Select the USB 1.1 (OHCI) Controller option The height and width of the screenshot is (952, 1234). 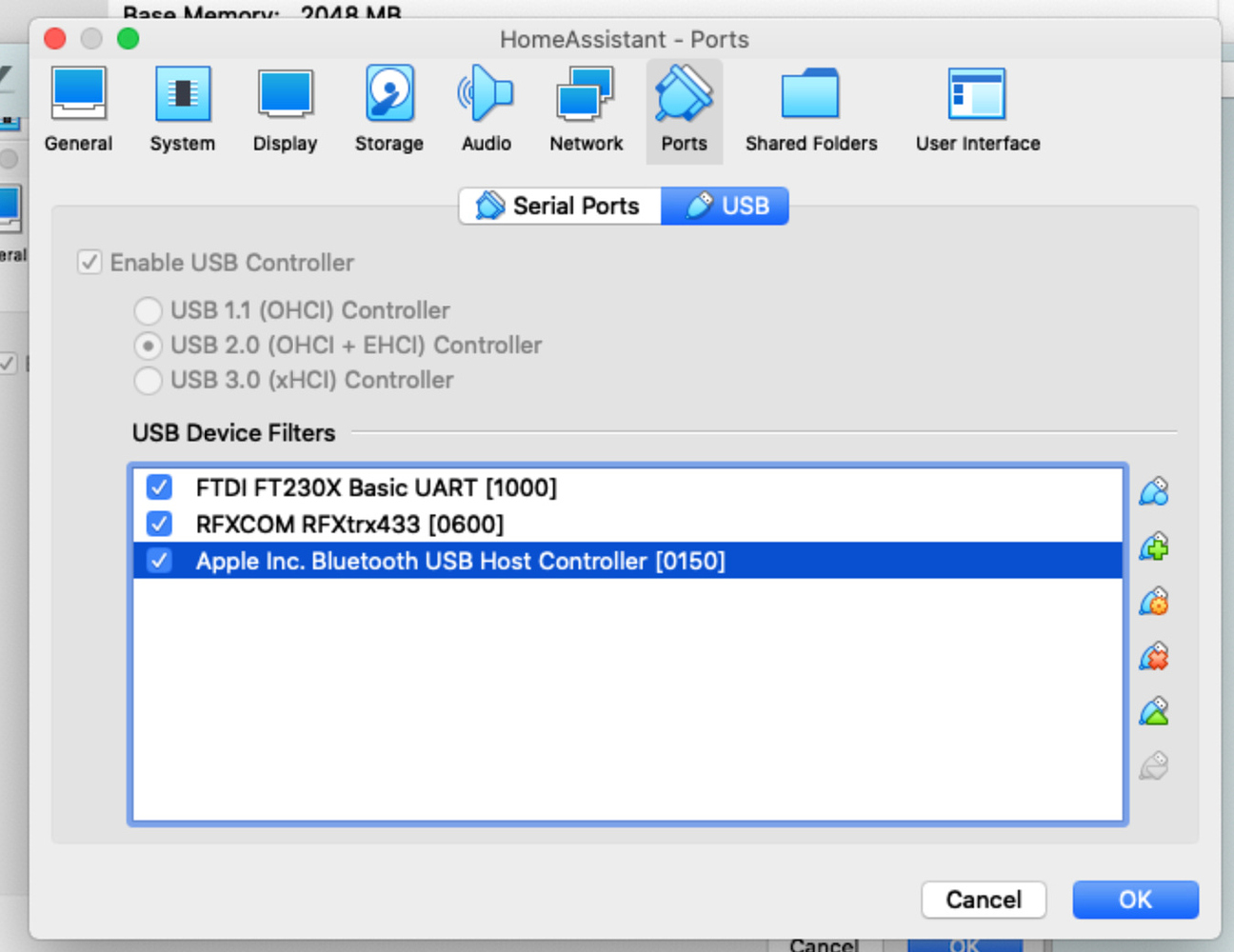tap(149, 310)
